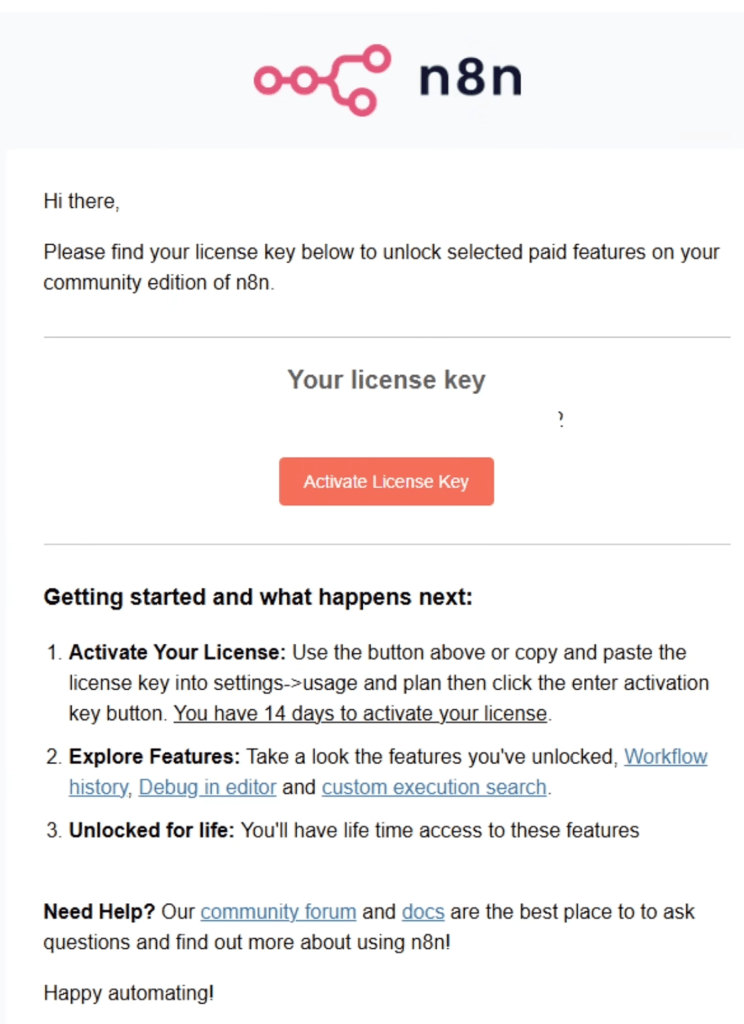Visit the community forum link

[x=278, y=912]
